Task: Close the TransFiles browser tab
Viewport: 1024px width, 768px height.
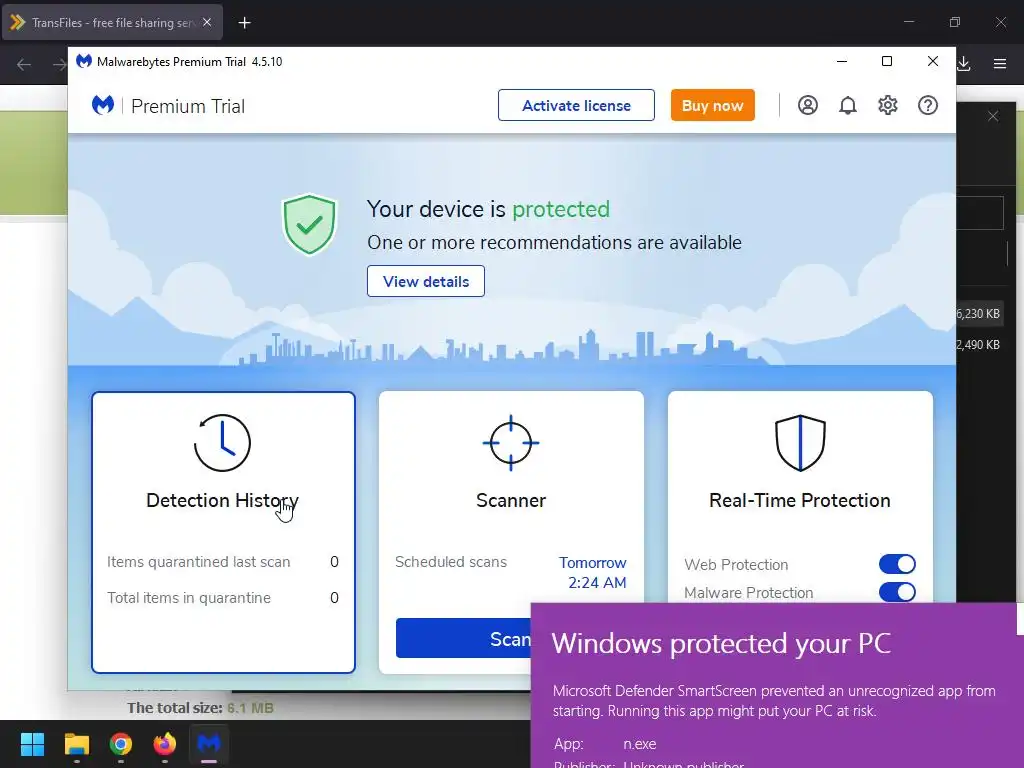Action: click(207, 22)
